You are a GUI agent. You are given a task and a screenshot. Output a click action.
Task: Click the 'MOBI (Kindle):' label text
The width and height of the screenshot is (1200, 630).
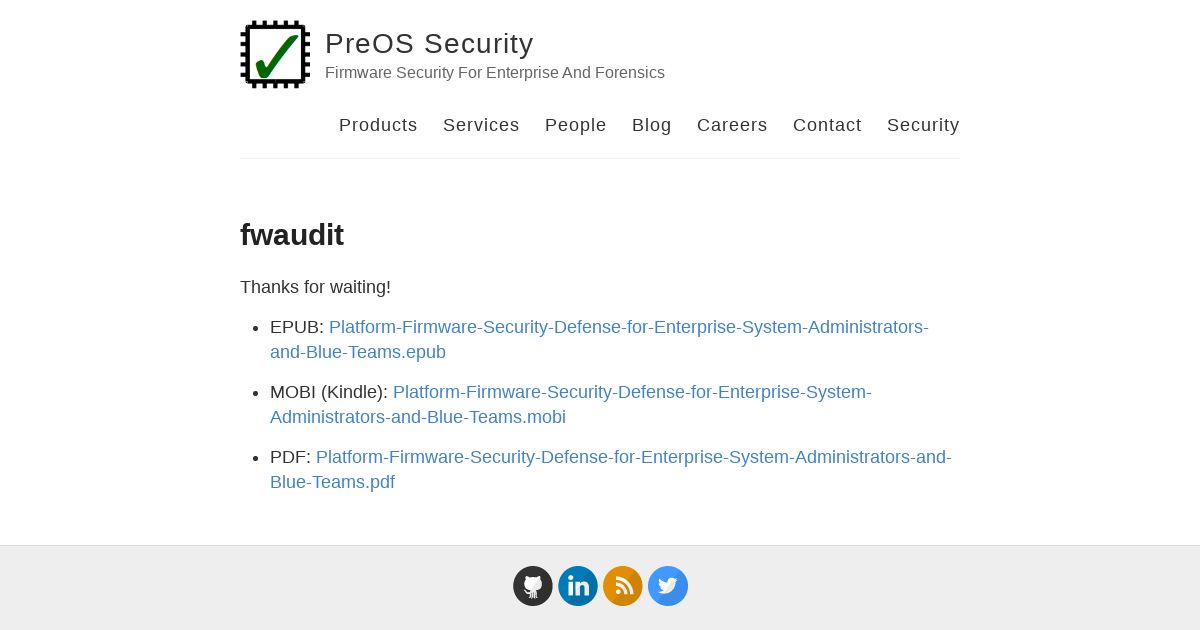328,392
